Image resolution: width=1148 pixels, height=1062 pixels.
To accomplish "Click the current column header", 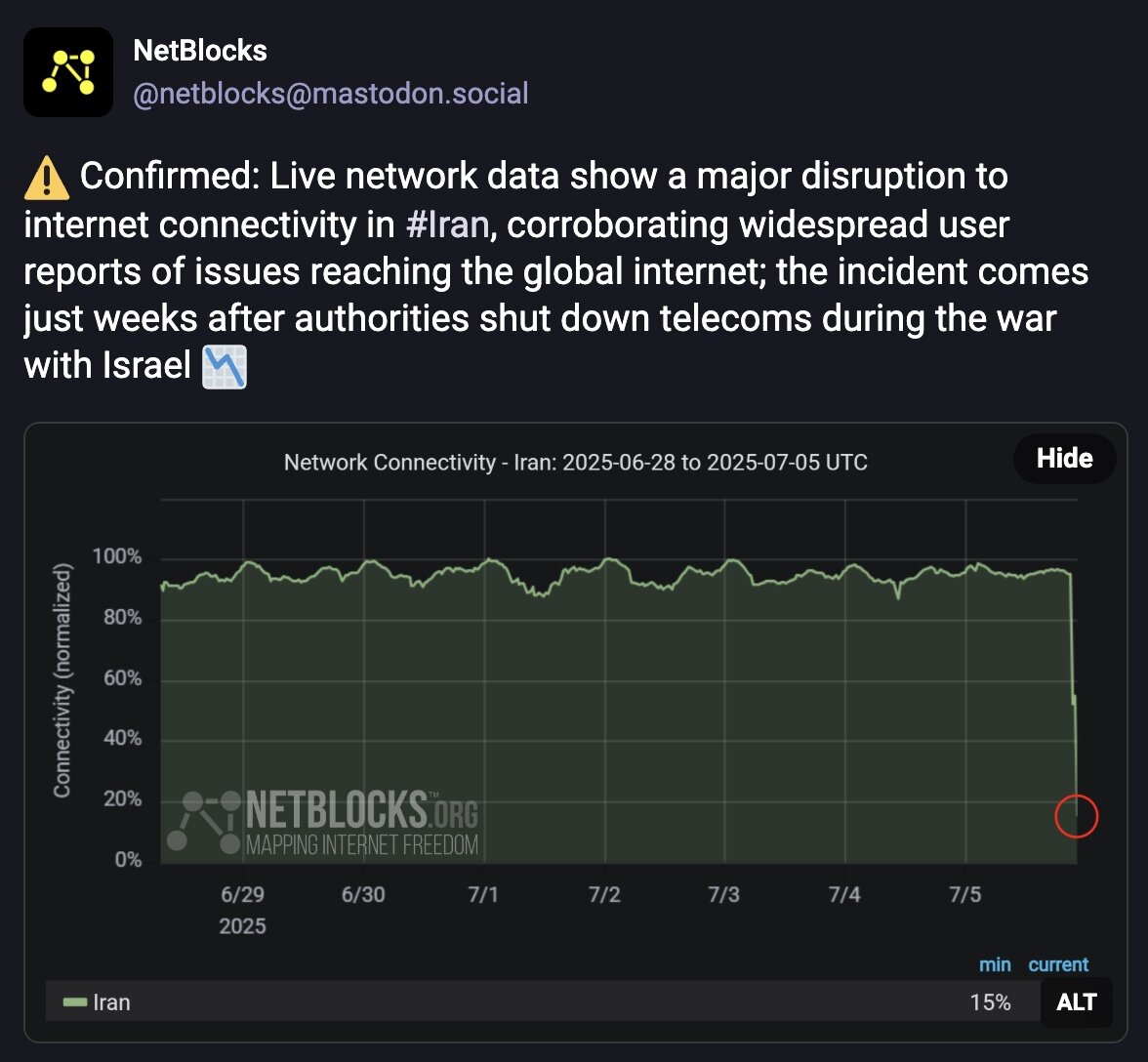I will click(x=1058, y=964).
